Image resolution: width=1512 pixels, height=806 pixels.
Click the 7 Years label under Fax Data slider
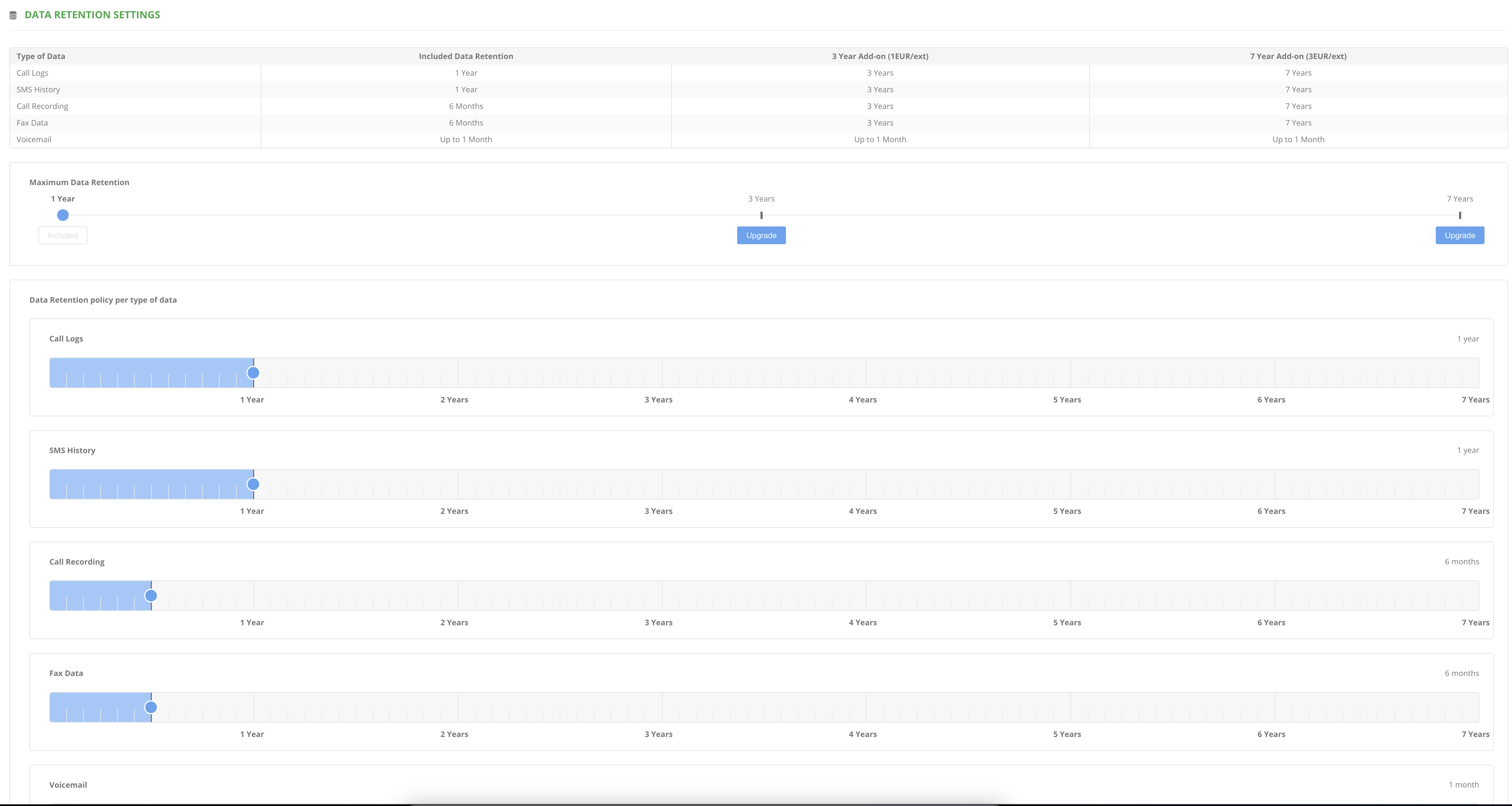point(1476,734)
